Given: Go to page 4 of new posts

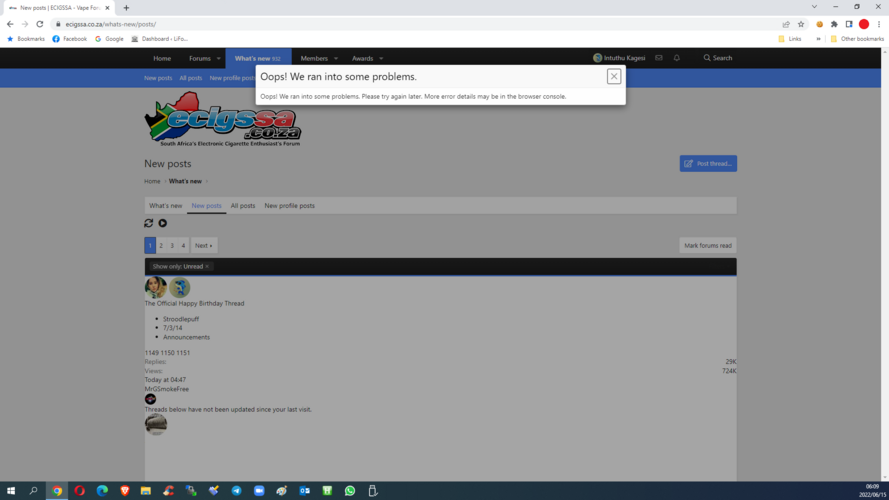Looking at the screenshot, I should (x=183, y=245).
